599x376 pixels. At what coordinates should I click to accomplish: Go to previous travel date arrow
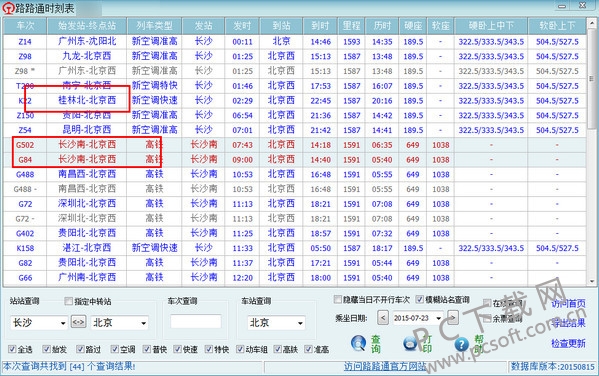(x=383, y=318)
